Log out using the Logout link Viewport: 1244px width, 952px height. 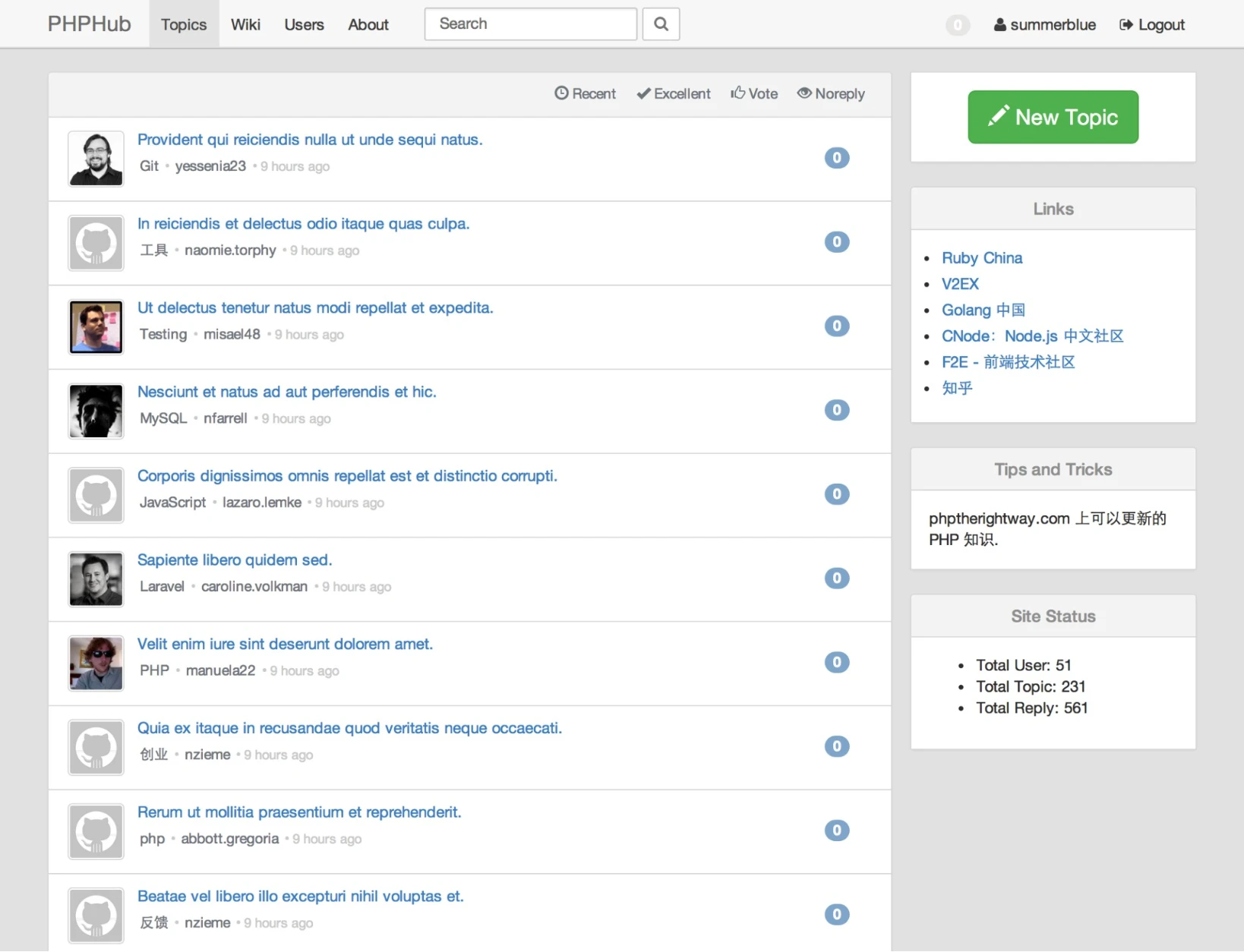click(1152, 25)
